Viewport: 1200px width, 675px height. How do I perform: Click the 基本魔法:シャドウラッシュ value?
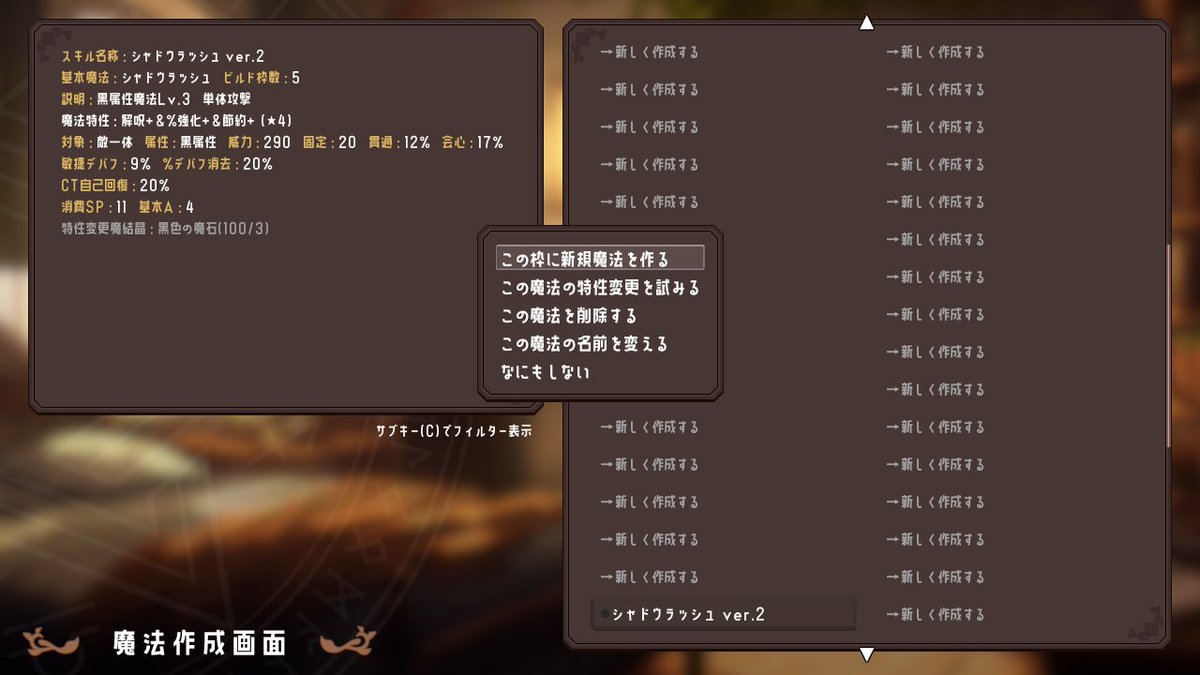[x=136, y=77]
